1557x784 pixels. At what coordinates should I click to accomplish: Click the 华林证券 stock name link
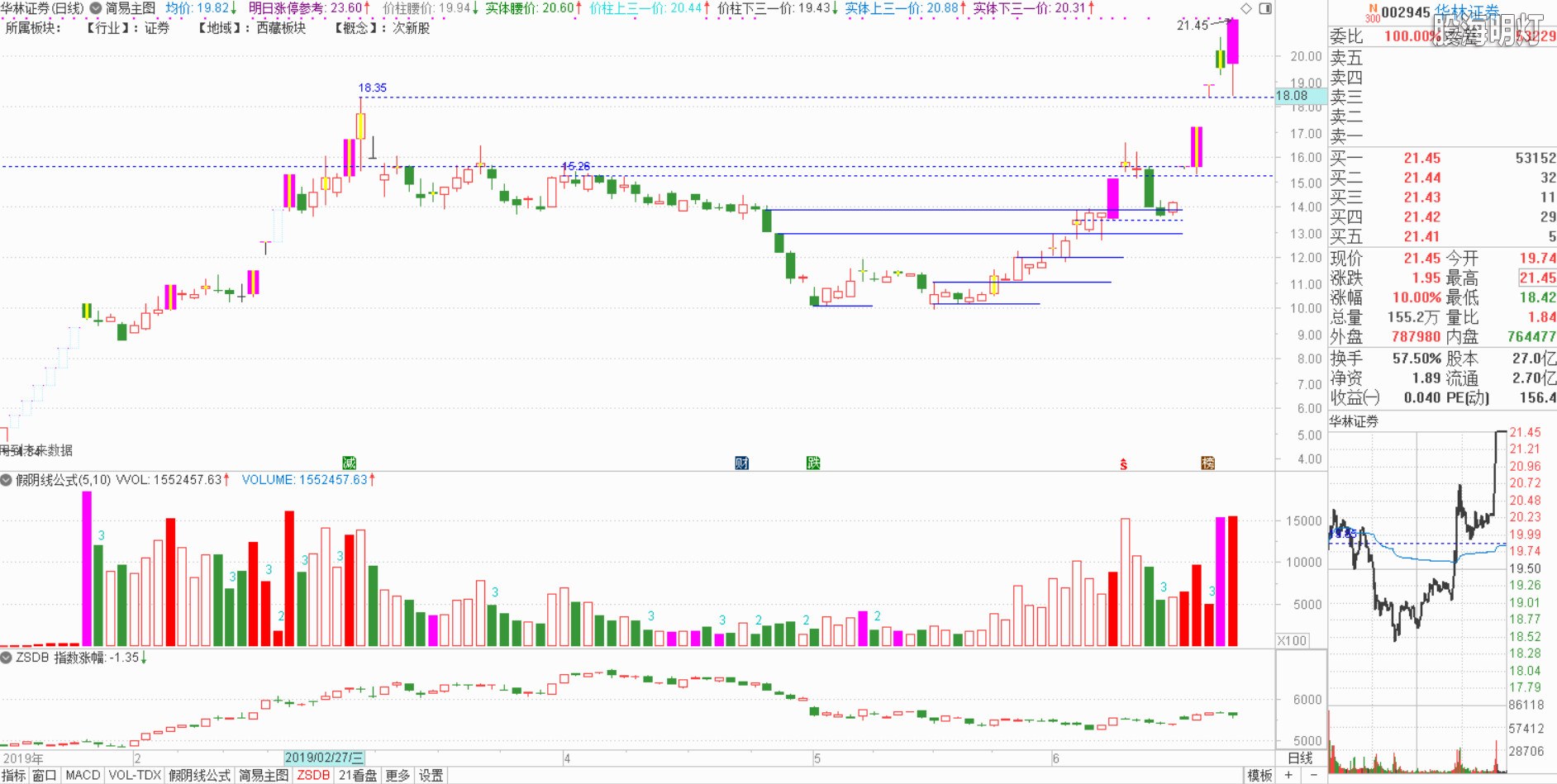click(x=1467, y=12)
